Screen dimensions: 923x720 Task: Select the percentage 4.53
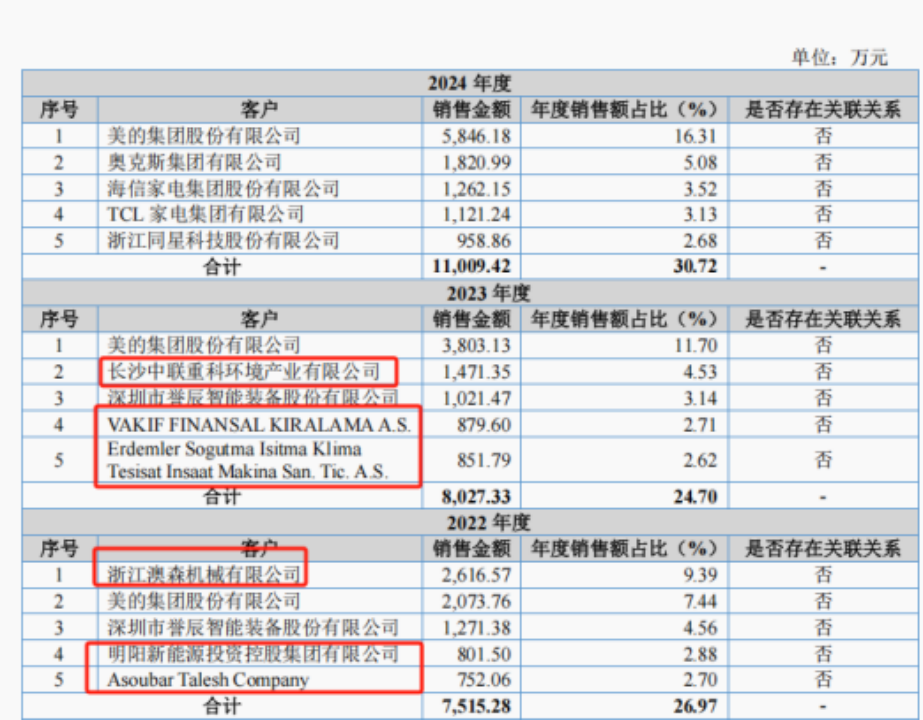700,372
